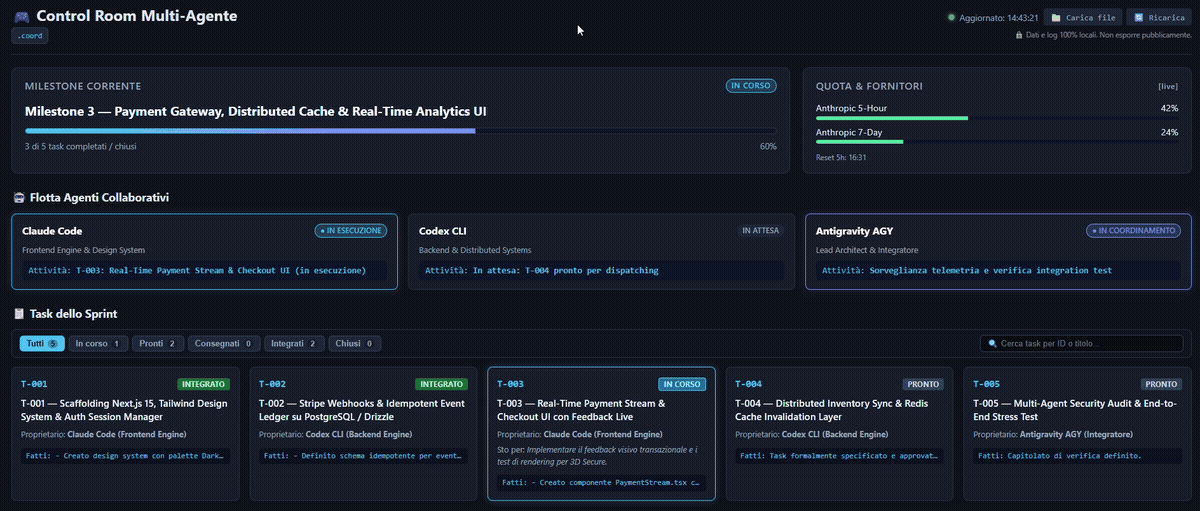Viewport: 1200px width, 511px height.
Task: Click the Milestone 3 progress bar
Action: (400, 131)
